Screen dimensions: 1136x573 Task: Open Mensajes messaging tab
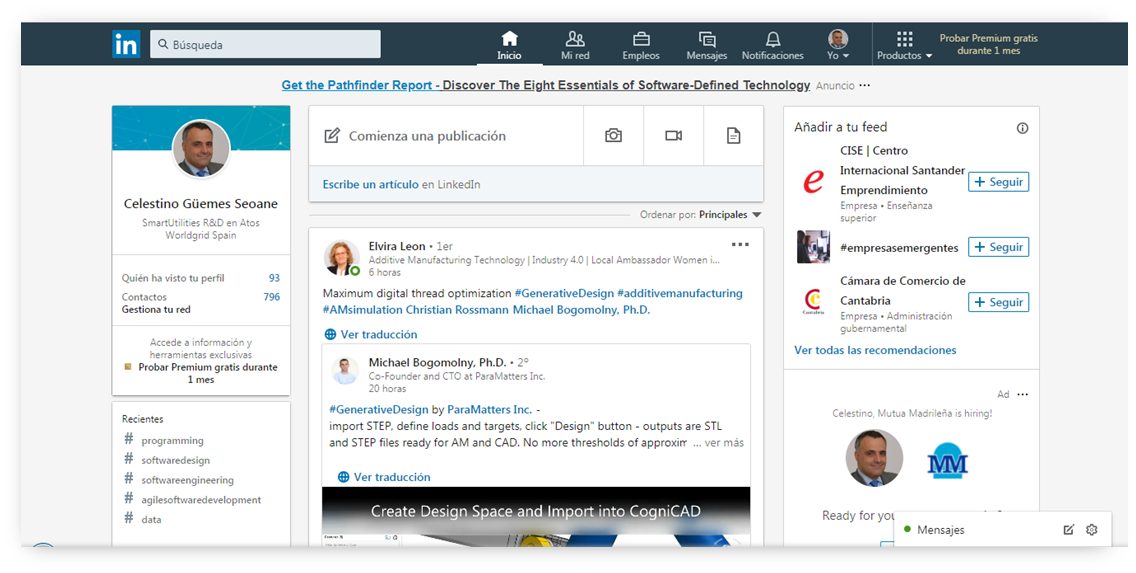click(706, 45)
